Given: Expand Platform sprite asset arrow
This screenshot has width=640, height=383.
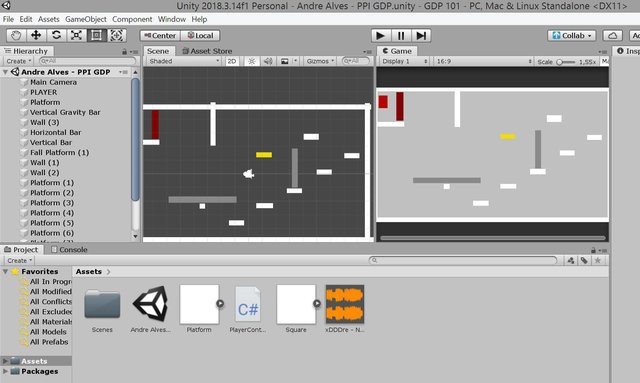Looking at the screenshot, I should (220, 304).
